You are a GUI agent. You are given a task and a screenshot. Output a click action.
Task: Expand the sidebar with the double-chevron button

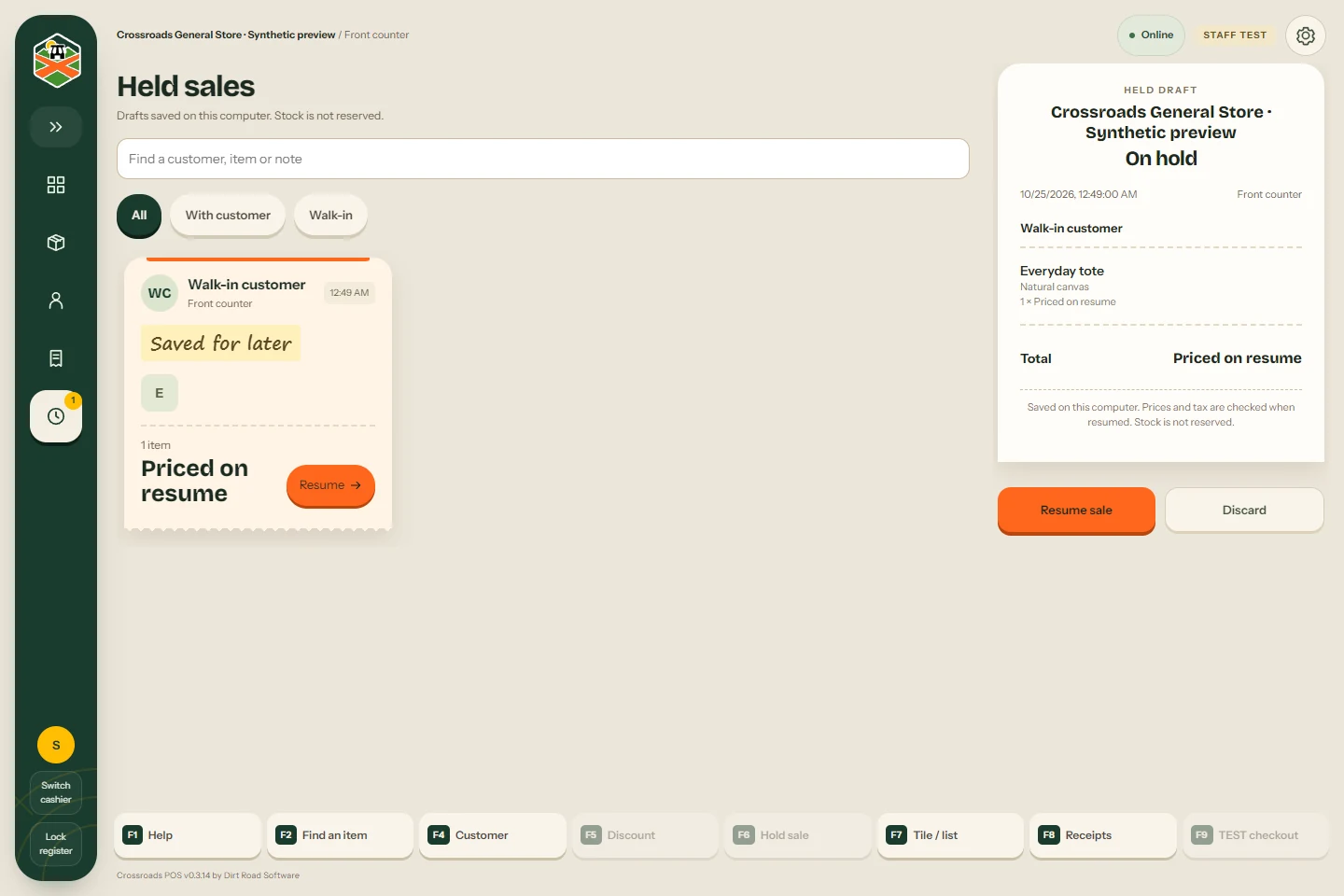[56, 127]
